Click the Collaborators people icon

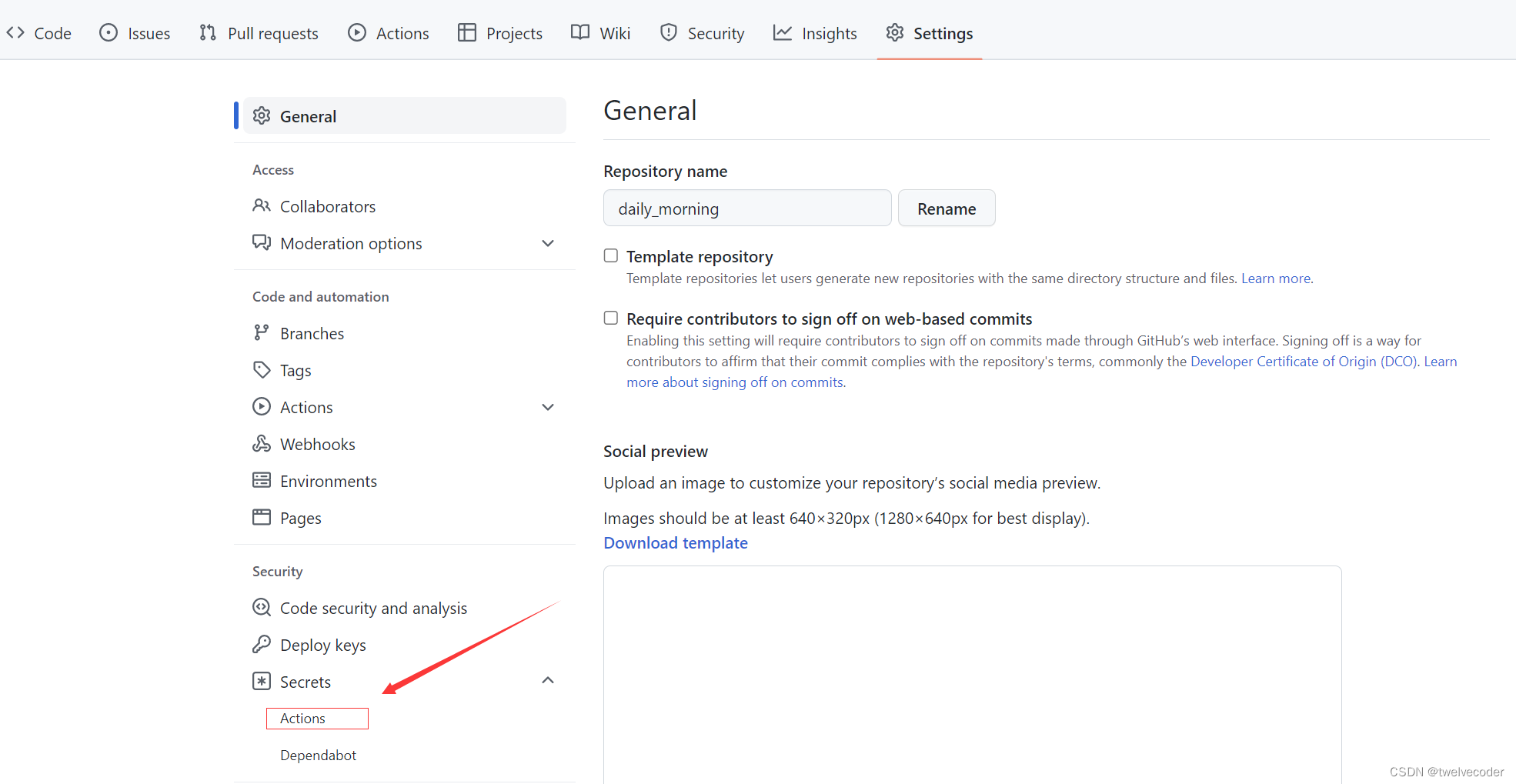click(262, 205)
